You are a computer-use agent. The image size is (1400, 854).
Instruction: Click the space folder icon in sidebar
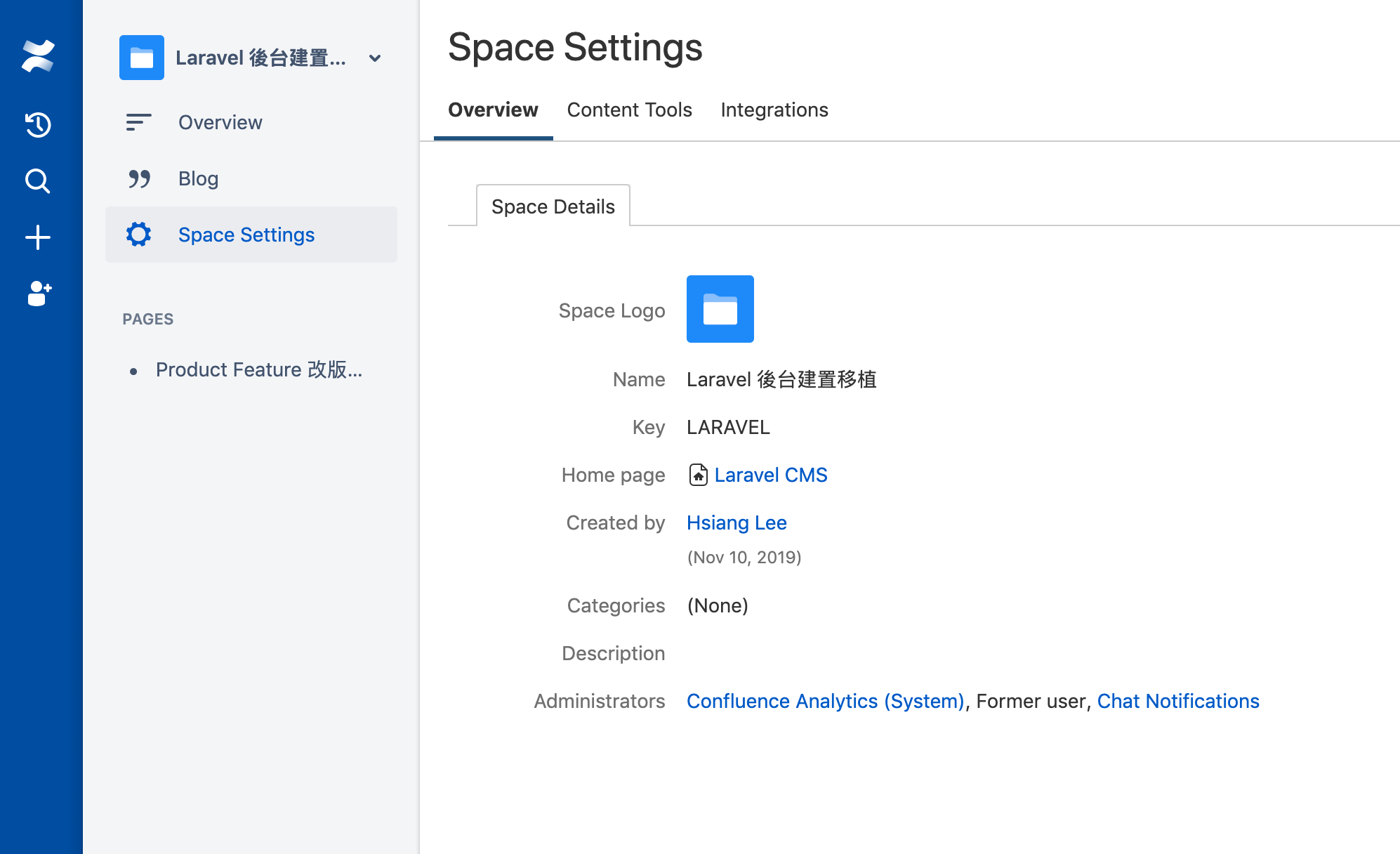click(x=141, y=58)
